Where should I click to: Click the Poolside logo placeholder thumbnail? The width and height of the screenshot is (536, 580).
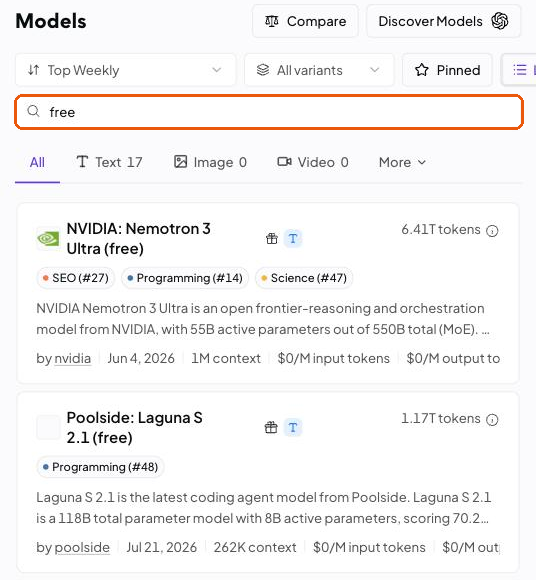tap(48, 427)
